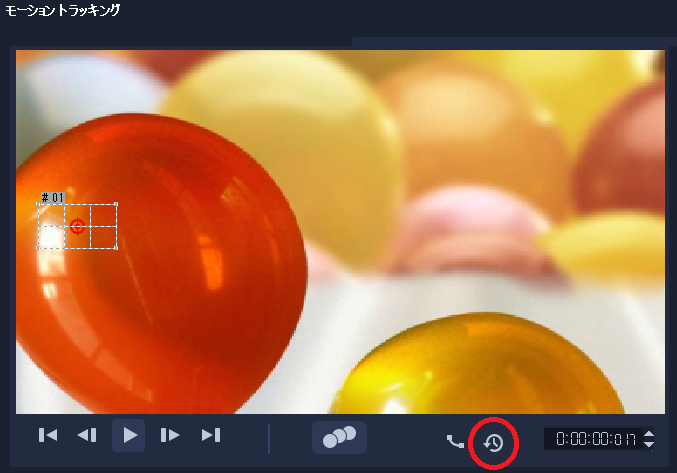Jump to the start of the clip

(47, 435)
